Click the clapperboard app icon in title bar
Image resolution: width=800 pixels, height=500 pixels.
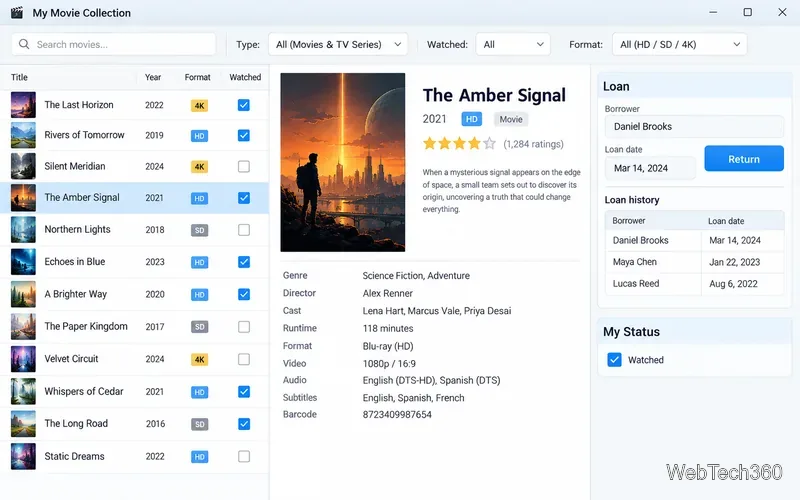click(17, 13)
